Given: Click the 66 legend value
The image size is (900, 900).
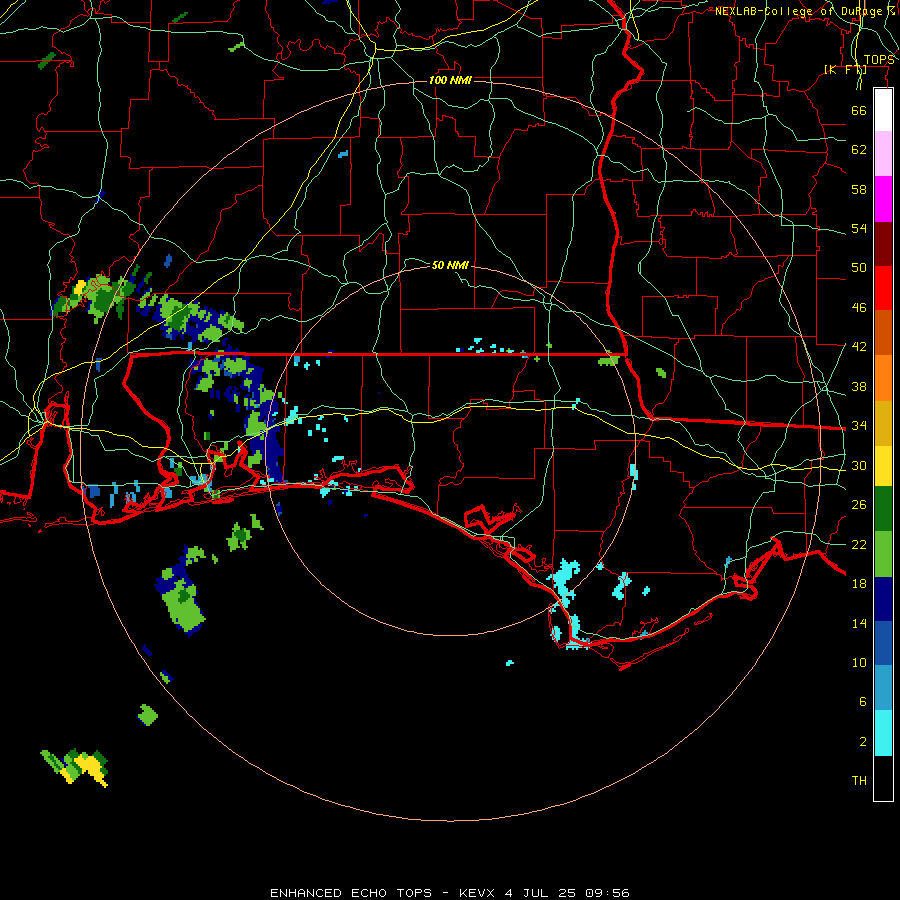Looking at the screenshot, I should tap(859, 110).
